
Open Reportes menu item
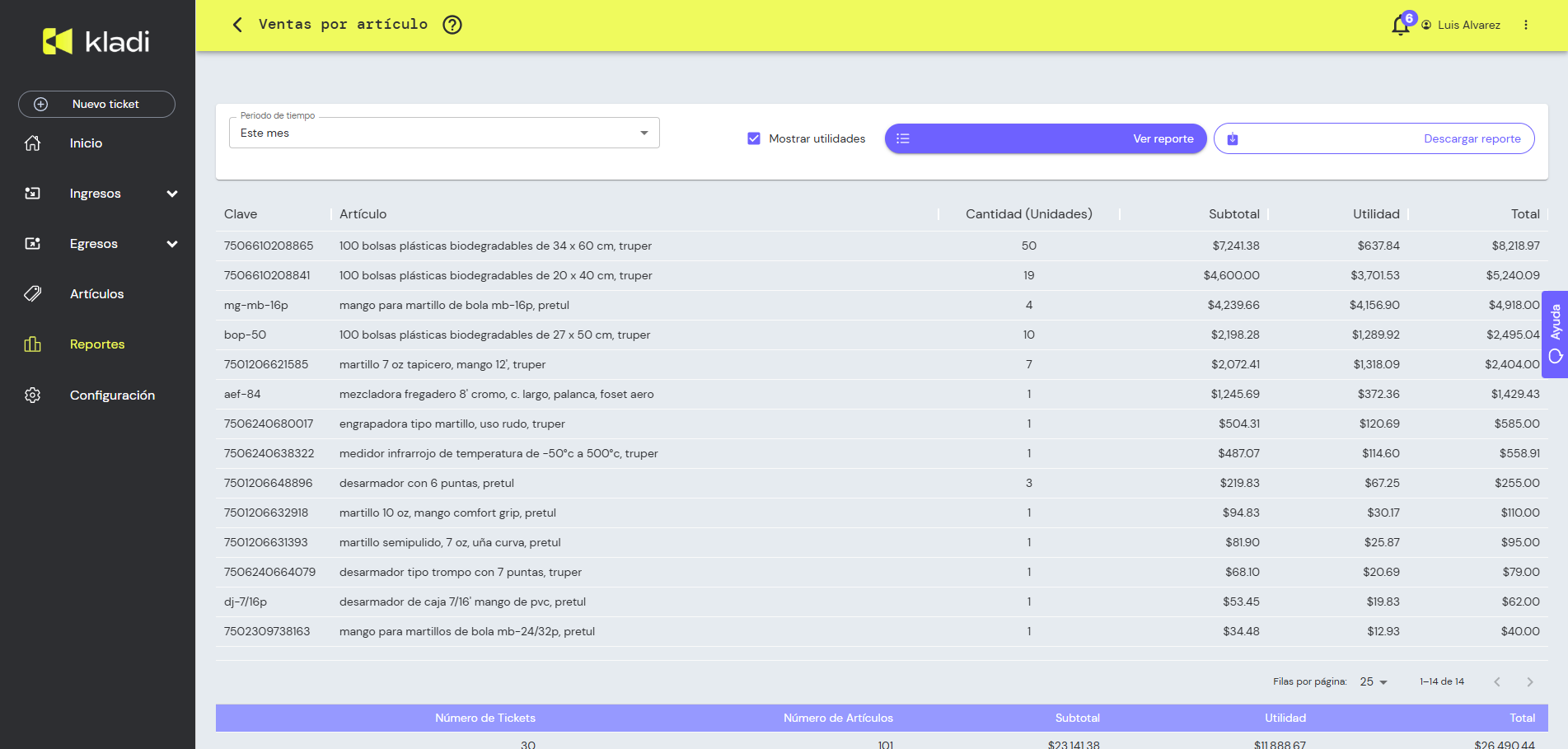(x=97, y=344)
